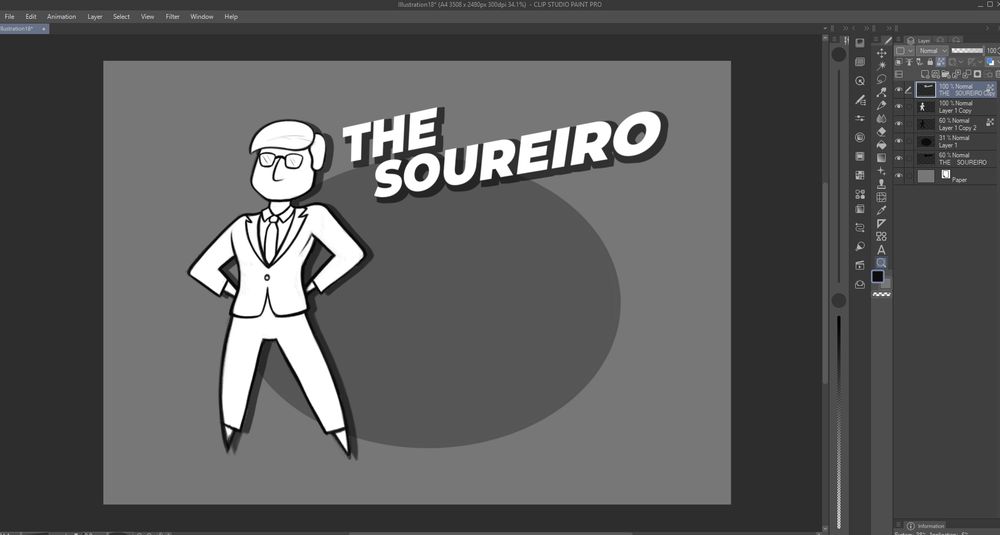This screenshot has width=1000, height=535.
Task: Open the Information panel tab
Action: tap(925, 526)
